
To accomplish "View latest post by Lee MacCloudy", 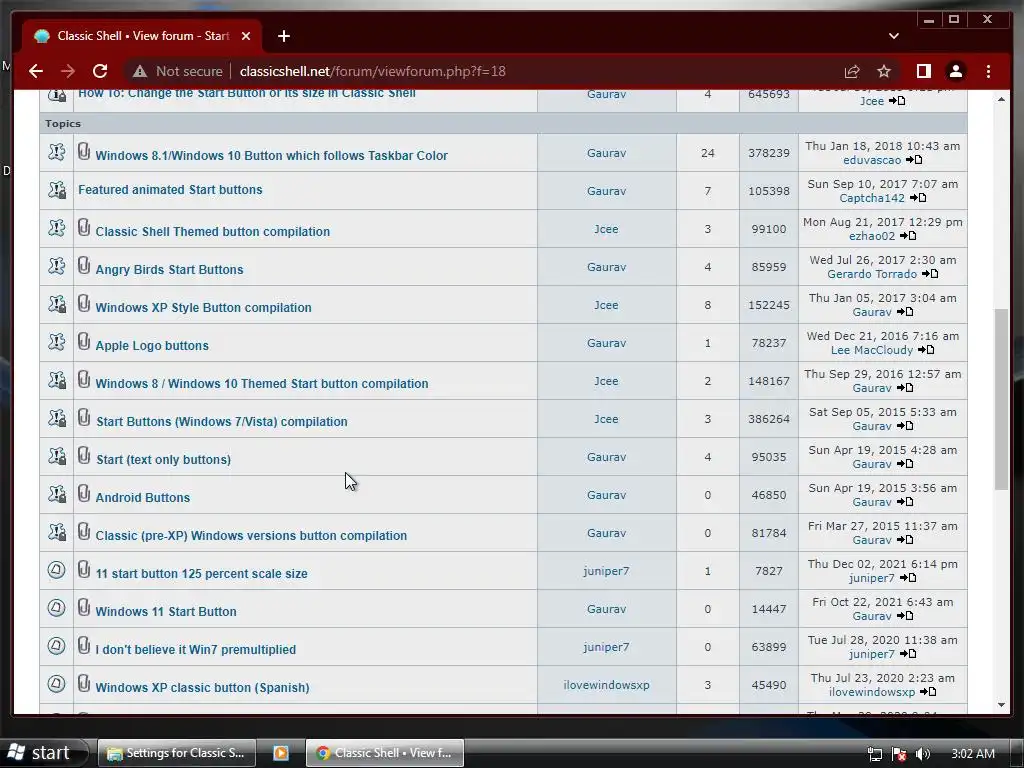I will pyautogui.click(x=927, y=350).
